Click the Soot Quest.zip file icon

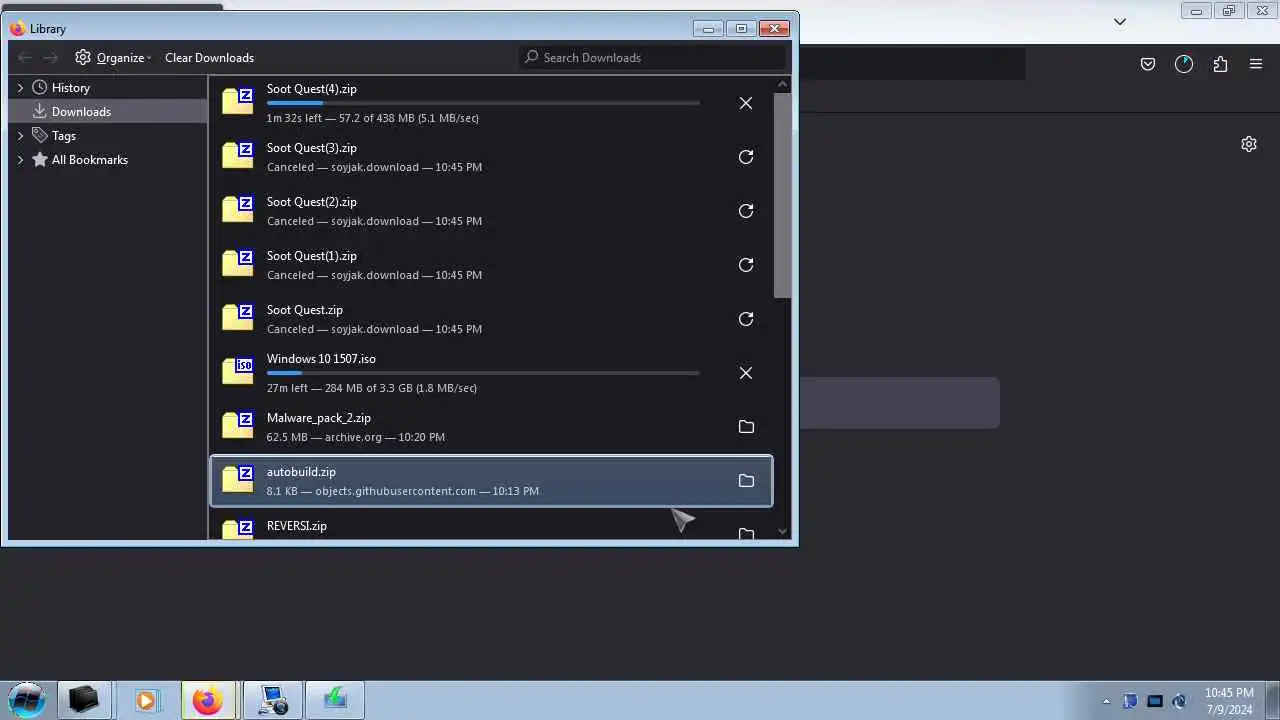coord(238,317)
